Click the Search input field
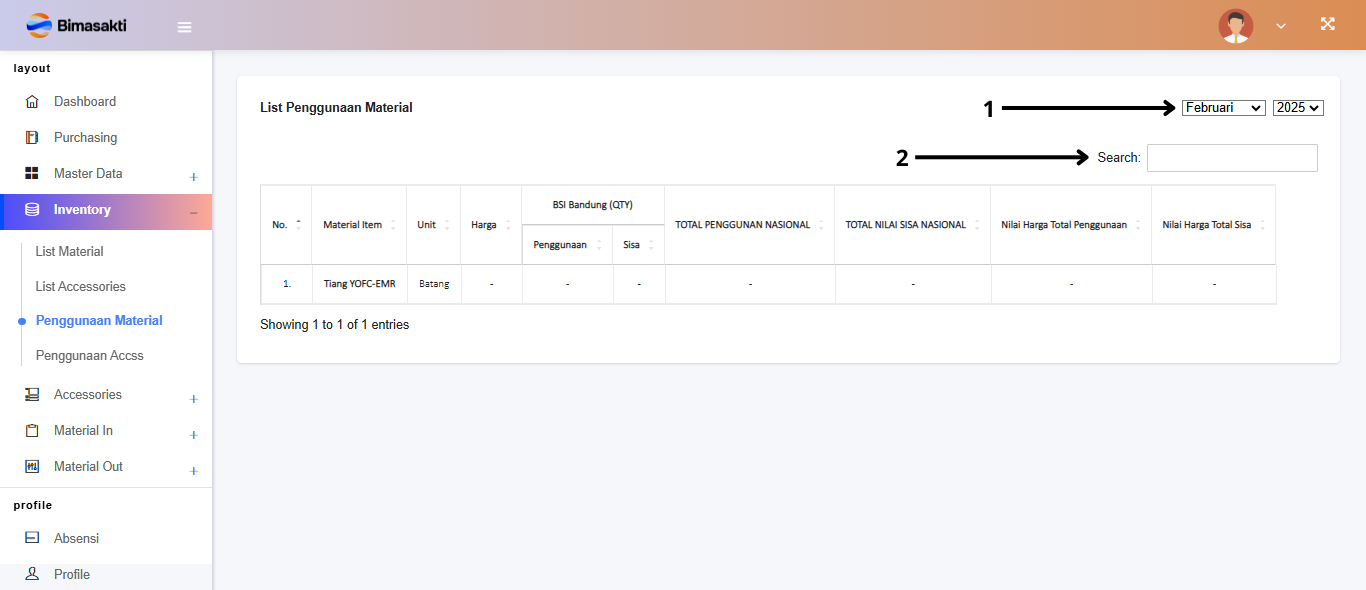The image size is (1366, 590). pyautogui.click(x=1231, y=158)
